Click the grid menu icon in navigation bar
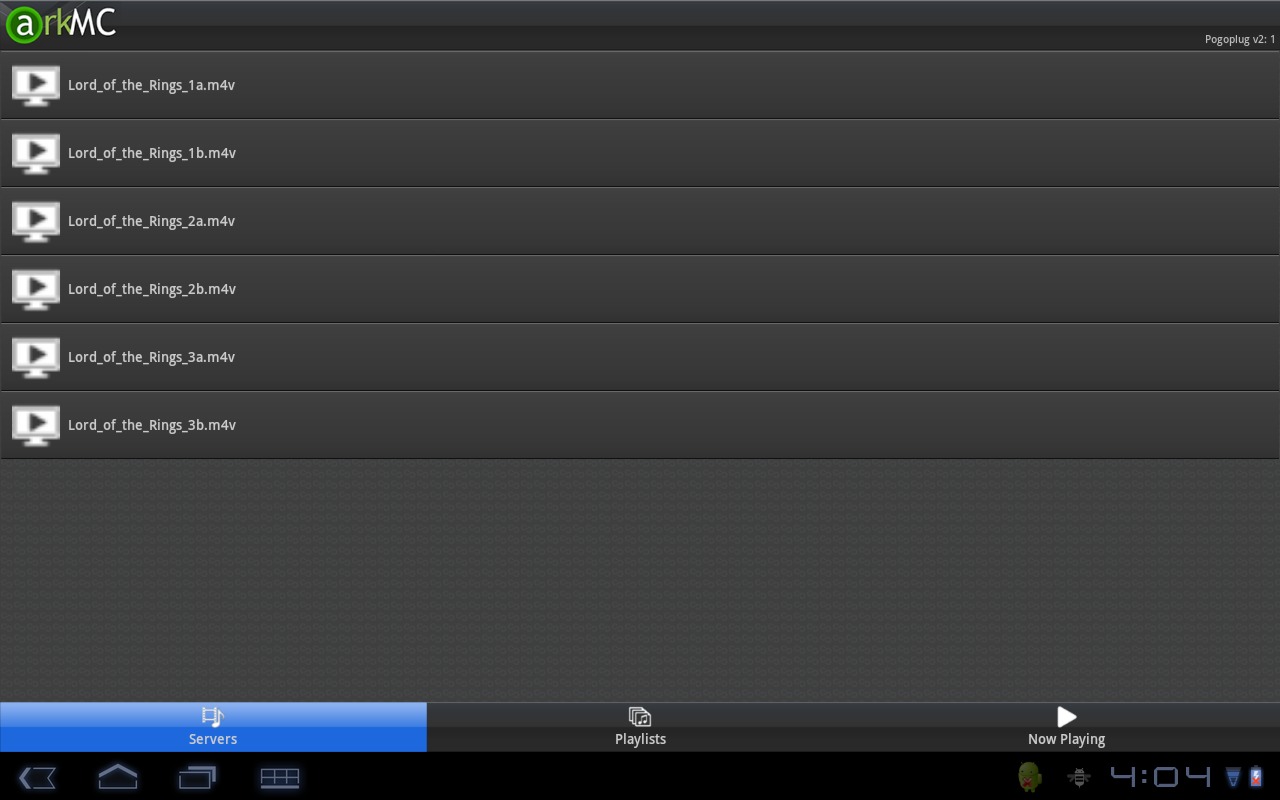This screenshot has width=1280, height=800. [280, 777]
